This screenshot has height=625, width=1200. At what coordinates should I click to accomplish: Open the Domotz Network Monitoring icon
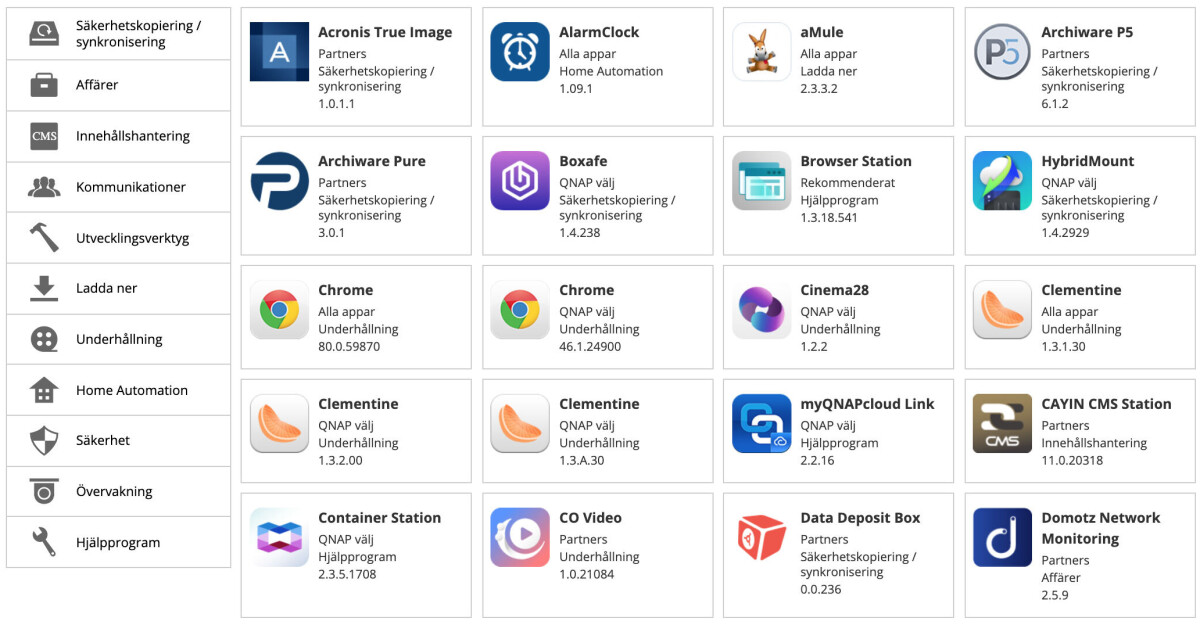click(x=1002, y=538)
